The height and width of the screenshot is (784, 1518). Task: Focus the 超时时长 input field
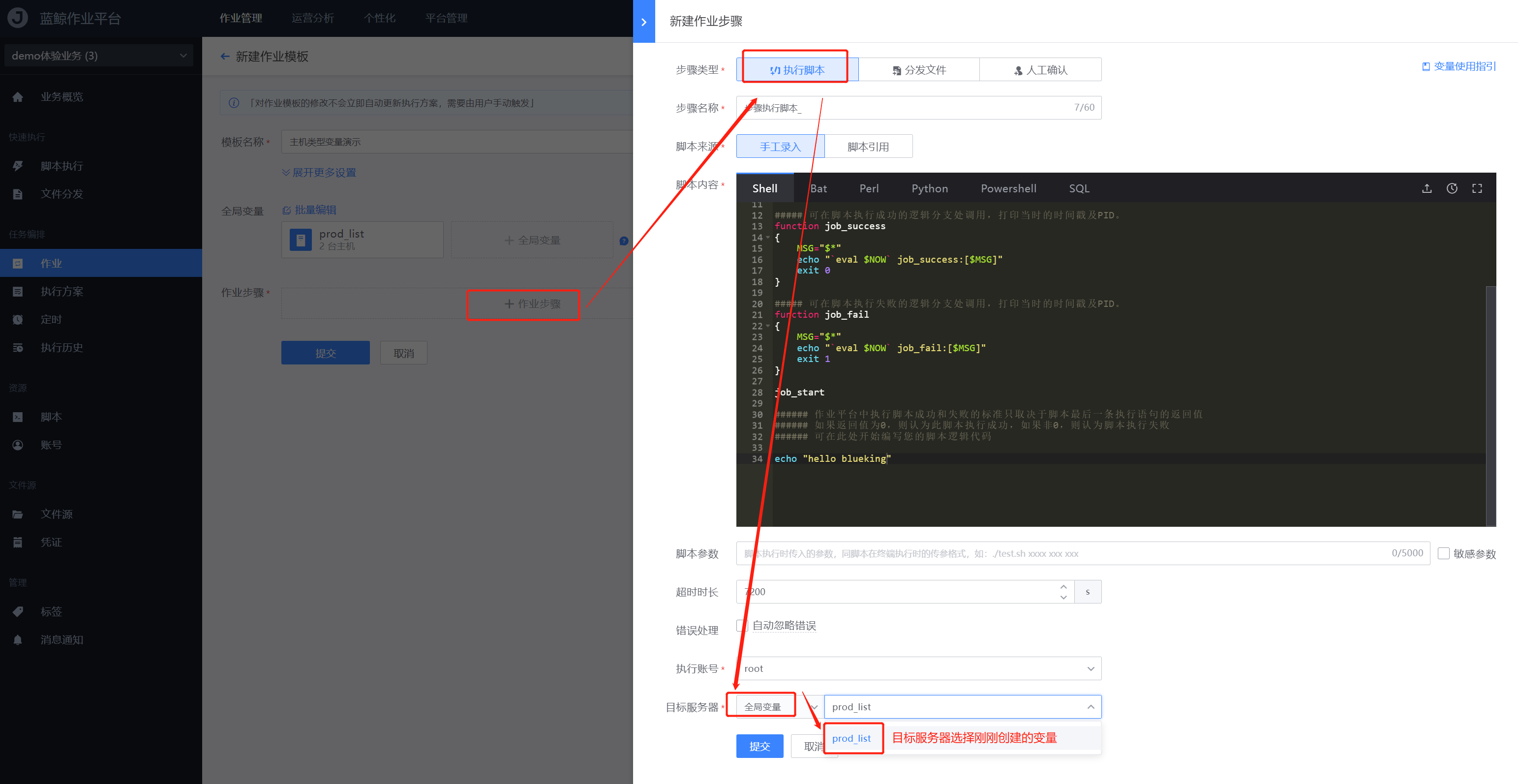[905, 591]
